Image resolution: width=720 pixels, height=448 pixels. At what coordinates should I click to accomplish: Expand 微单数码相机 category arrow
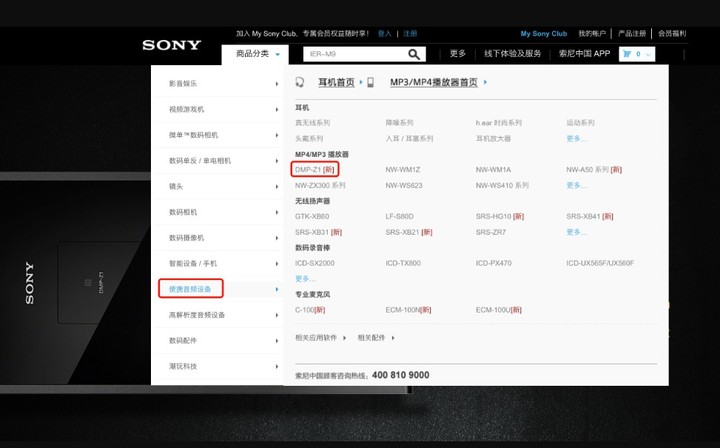click(277, 135)
